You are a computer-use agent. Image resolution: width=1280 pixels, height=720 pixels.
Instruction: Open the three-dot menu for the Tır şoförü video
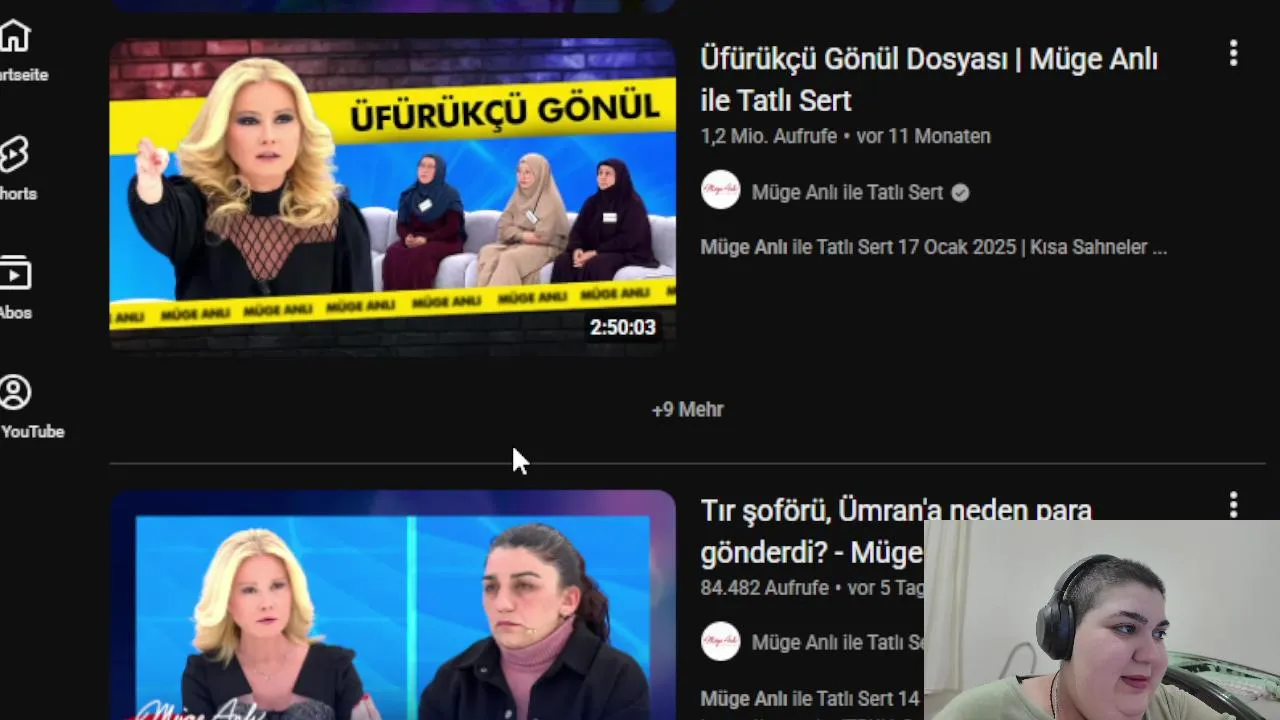(1233, 504)
